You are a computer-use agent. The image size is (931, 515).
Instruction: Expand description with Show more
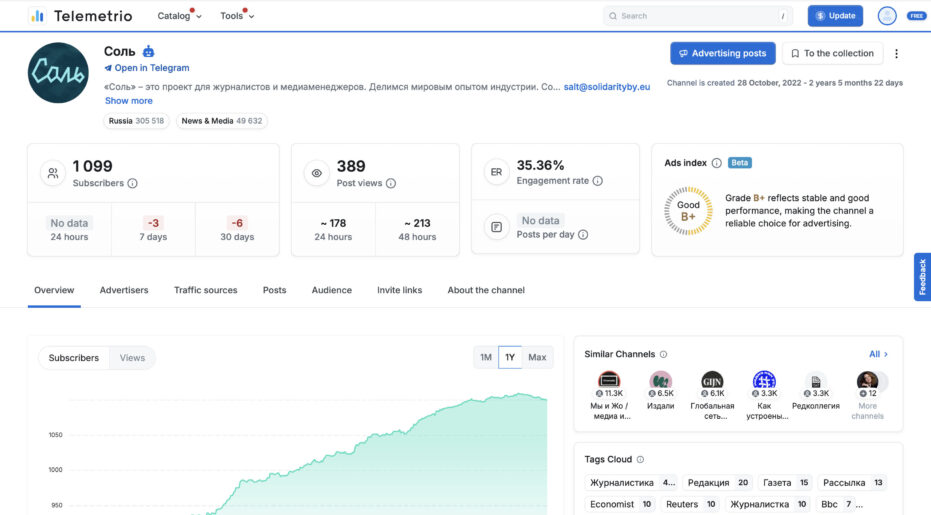coord(129,101)
